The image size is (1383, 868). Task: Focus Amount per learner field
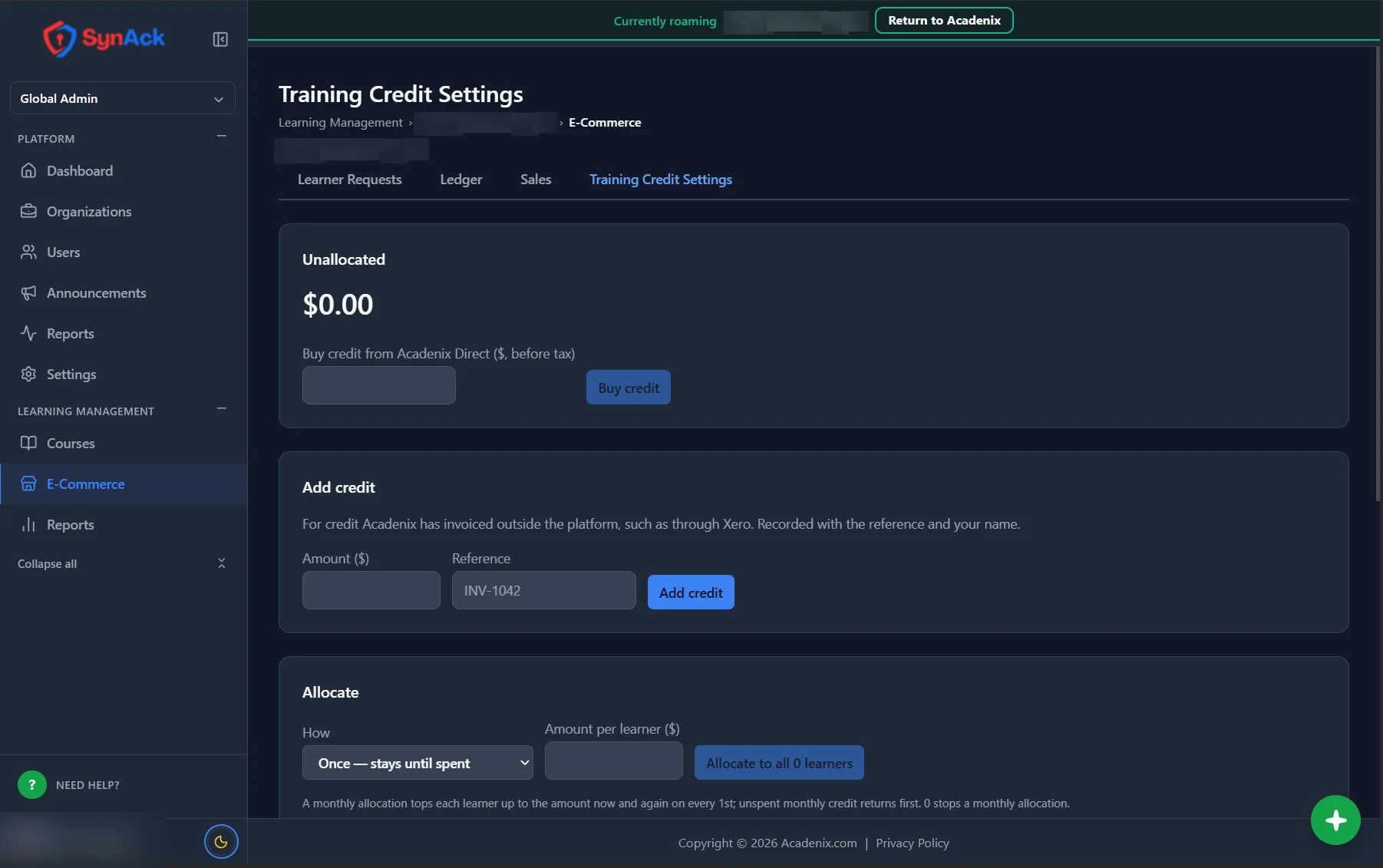tap(614, 761)
